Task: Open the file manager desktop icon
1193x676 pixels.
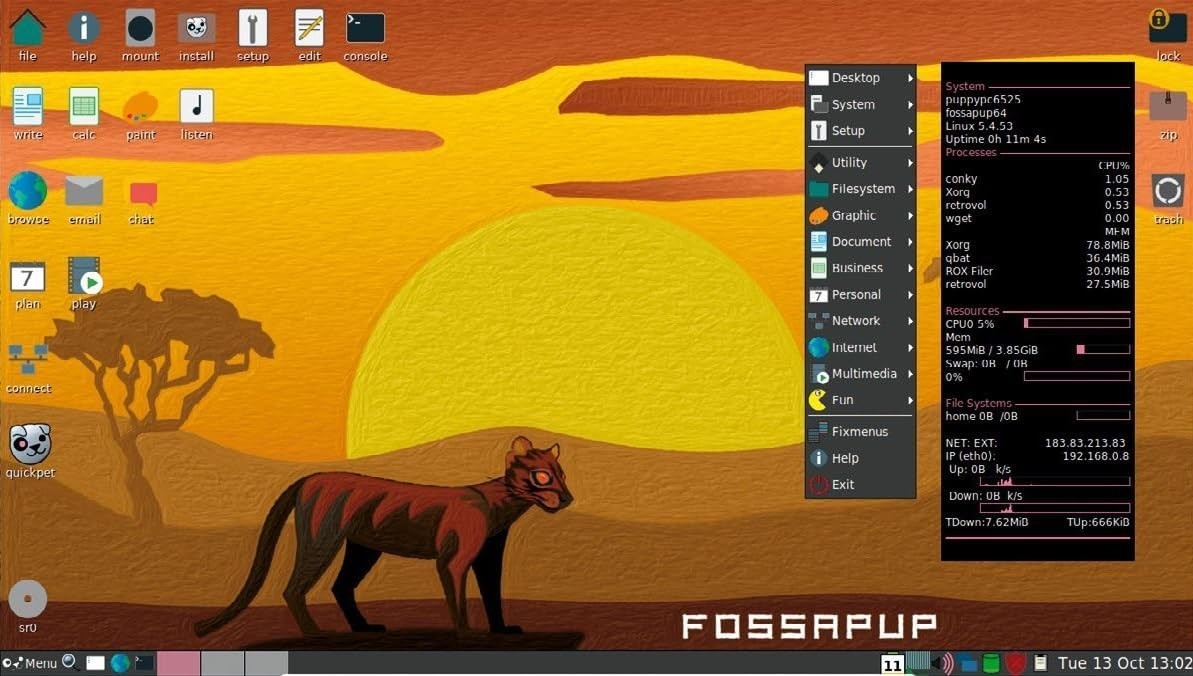Action: click(27, 29)
